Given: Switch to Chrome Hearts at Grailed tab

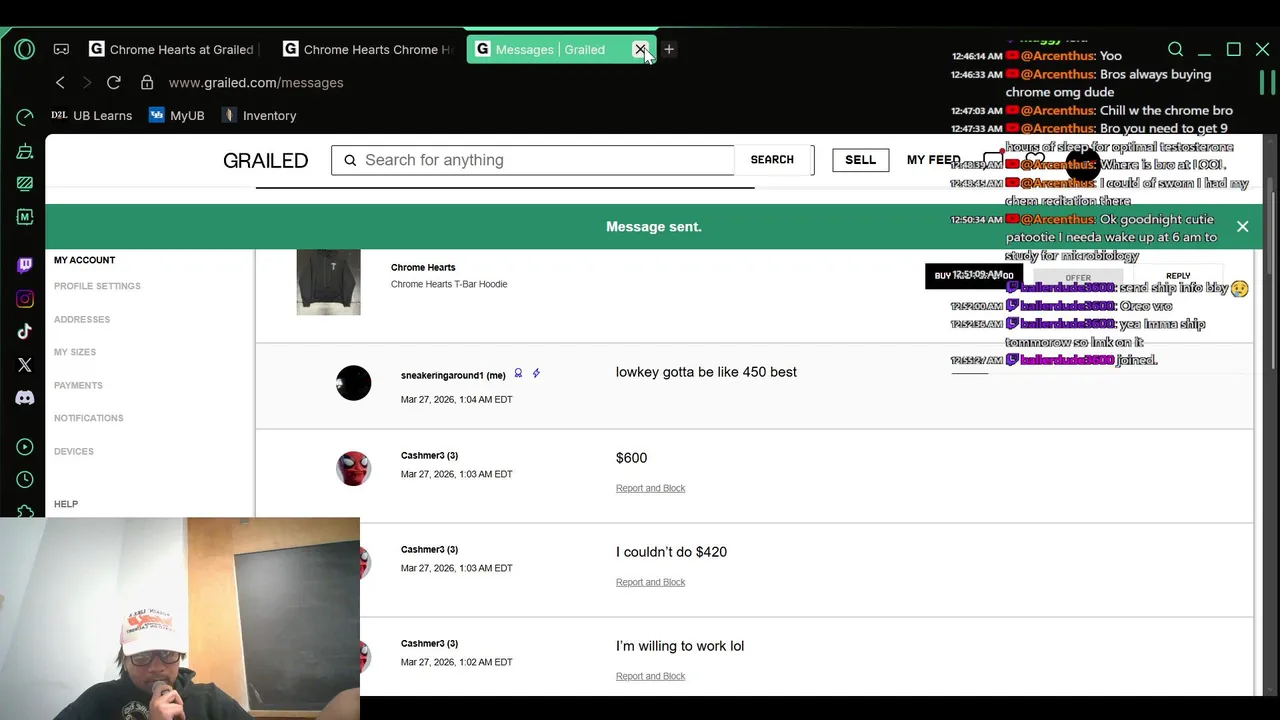Looking at the screenshot, I should click(x=171, y=49).
